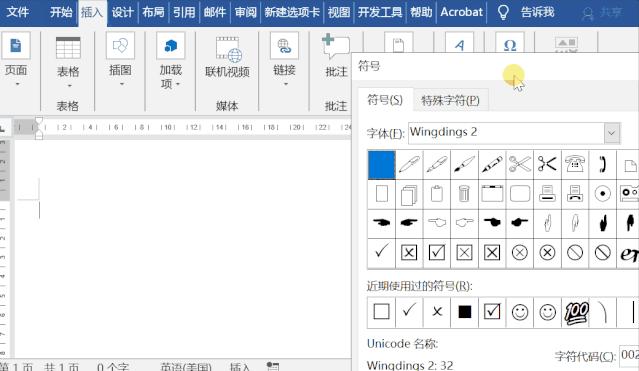Click the text A ribbon icon
This screenshot has width=639, height=371.
point(460,44)
